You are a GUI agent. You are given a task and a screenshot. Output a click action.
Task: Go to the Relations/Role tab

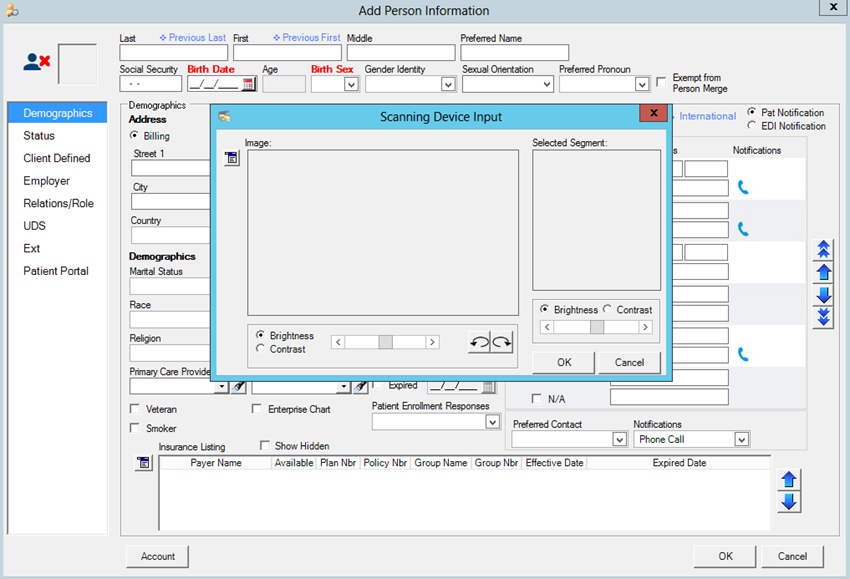click(x=59, y=203)
